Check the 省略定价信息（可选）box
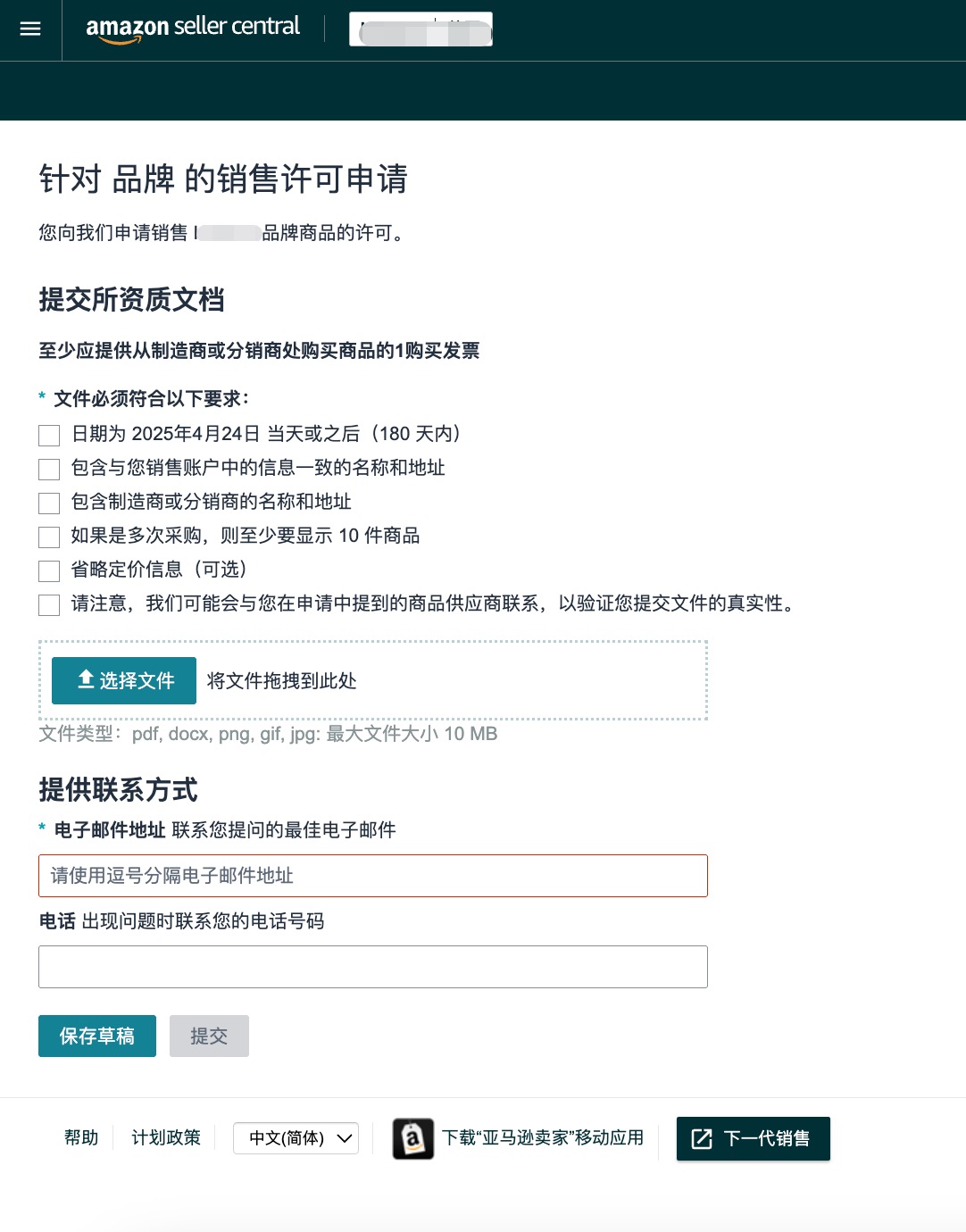Image resolution: width=966 pixels, height=1232 pixels. (x=49, y=571)
